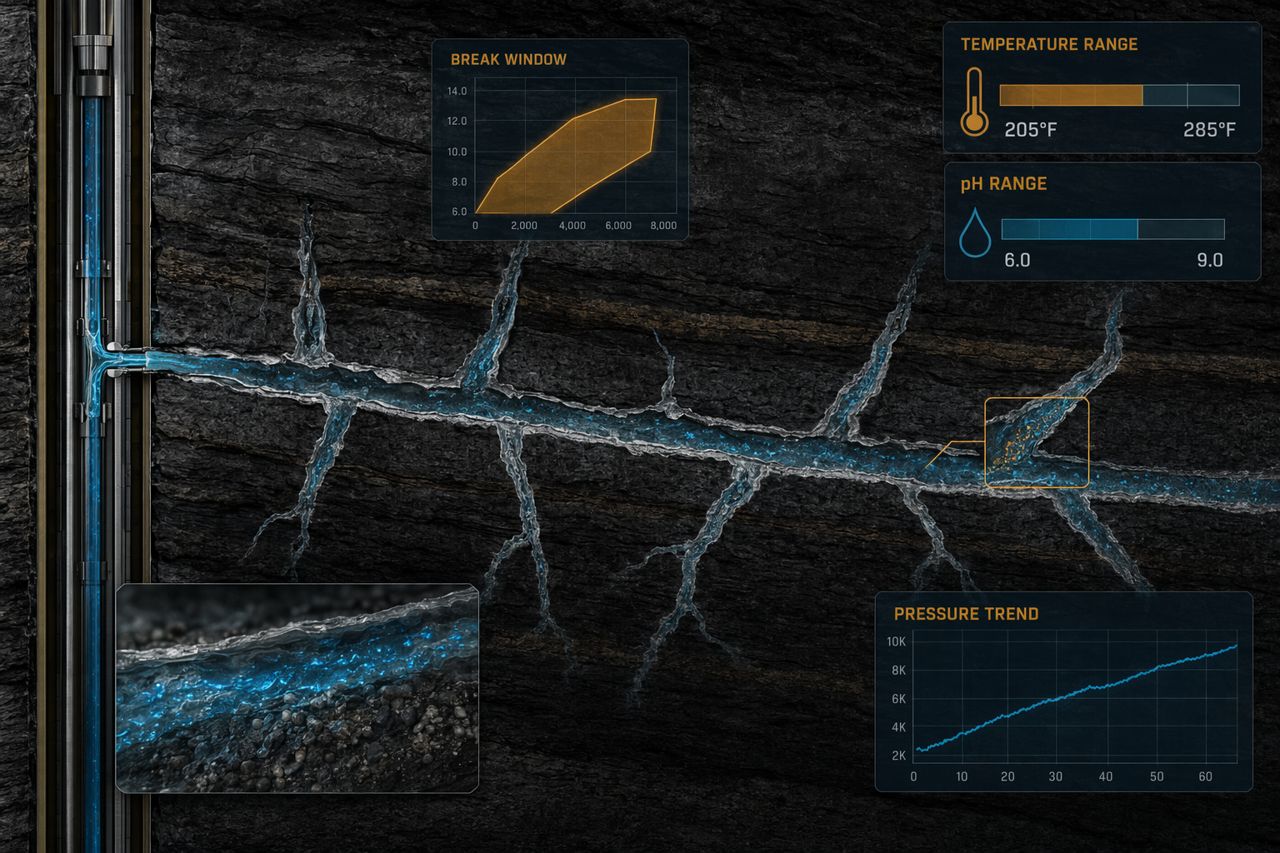The height and width of the screenshot is (853, 1280).
Task: Click the "PRESSURE TREND" panel title
Action: [x=966, y=613]
